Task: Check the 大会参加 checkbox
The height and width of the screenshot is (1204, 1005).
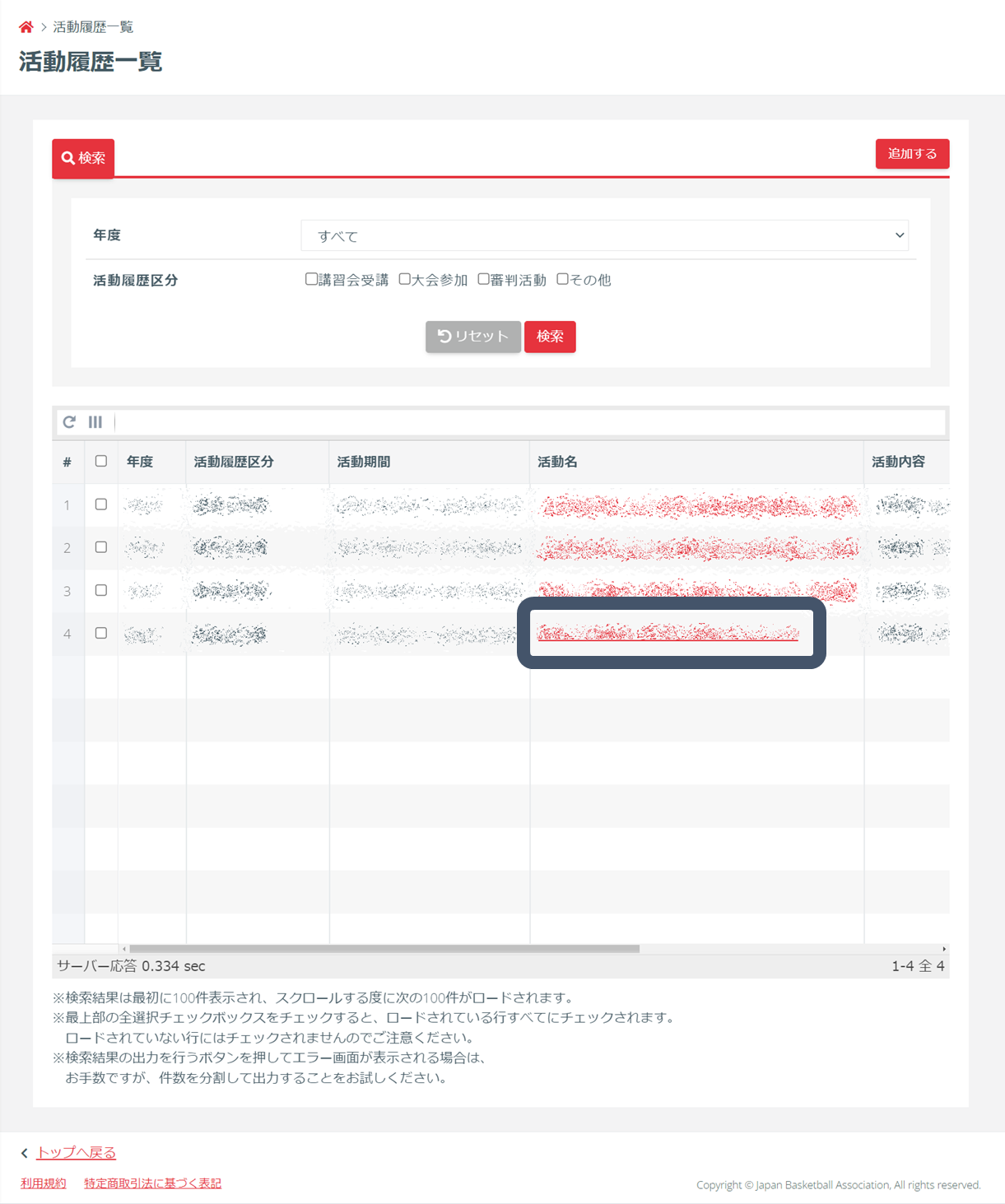Action: (404, 279)
